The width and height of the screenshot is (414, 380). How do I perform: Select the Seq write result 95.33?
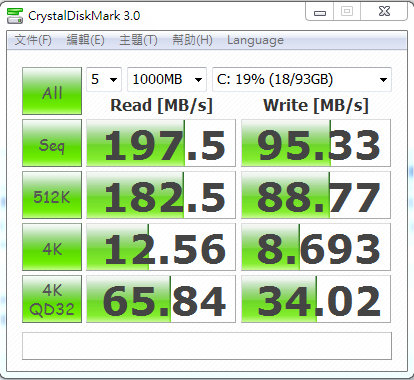click(x=316, y=143)
